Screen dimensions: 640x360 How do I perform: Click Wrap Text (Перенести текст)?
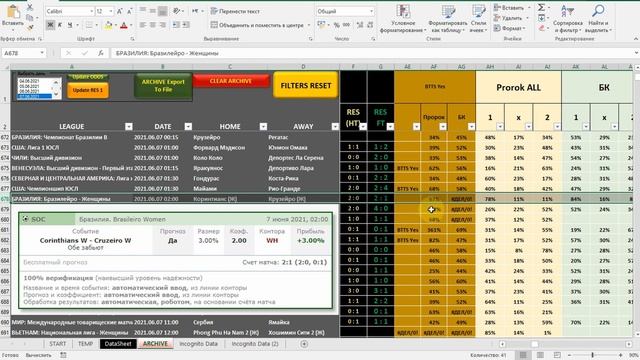click(x=235, y=11)
